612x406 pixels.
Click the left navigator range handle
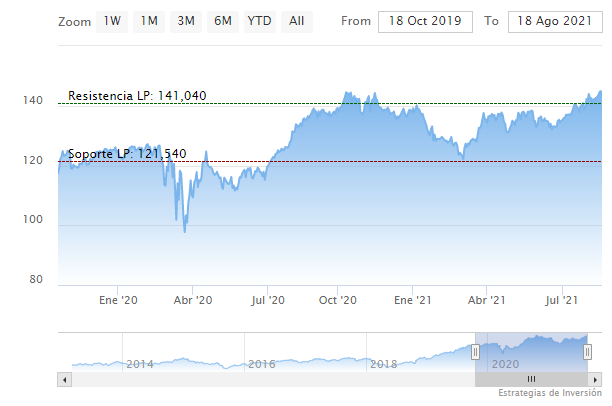pyautogui.click(x=475, y=351)
